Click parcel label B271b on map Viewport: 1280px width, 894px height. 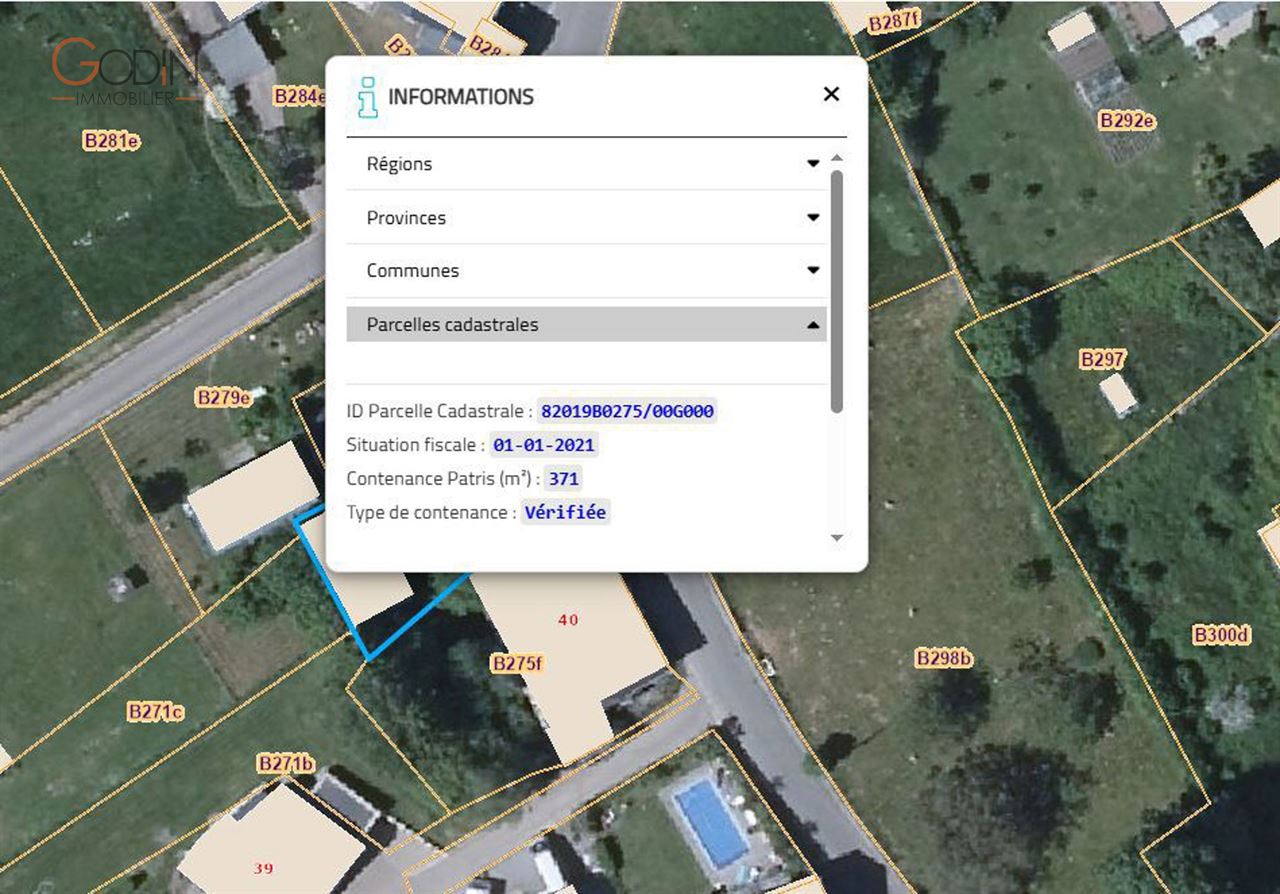286,763
